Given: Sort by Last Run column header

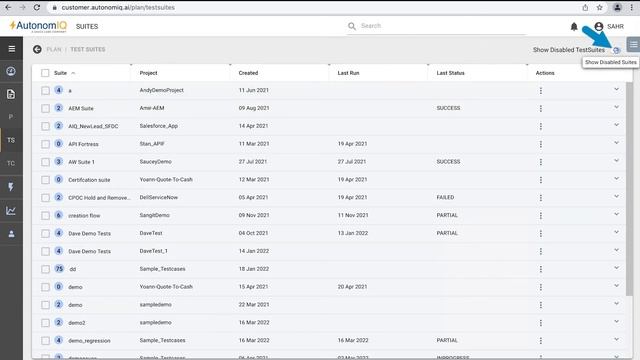Looking at the screenshot, I should pos(348,73).
